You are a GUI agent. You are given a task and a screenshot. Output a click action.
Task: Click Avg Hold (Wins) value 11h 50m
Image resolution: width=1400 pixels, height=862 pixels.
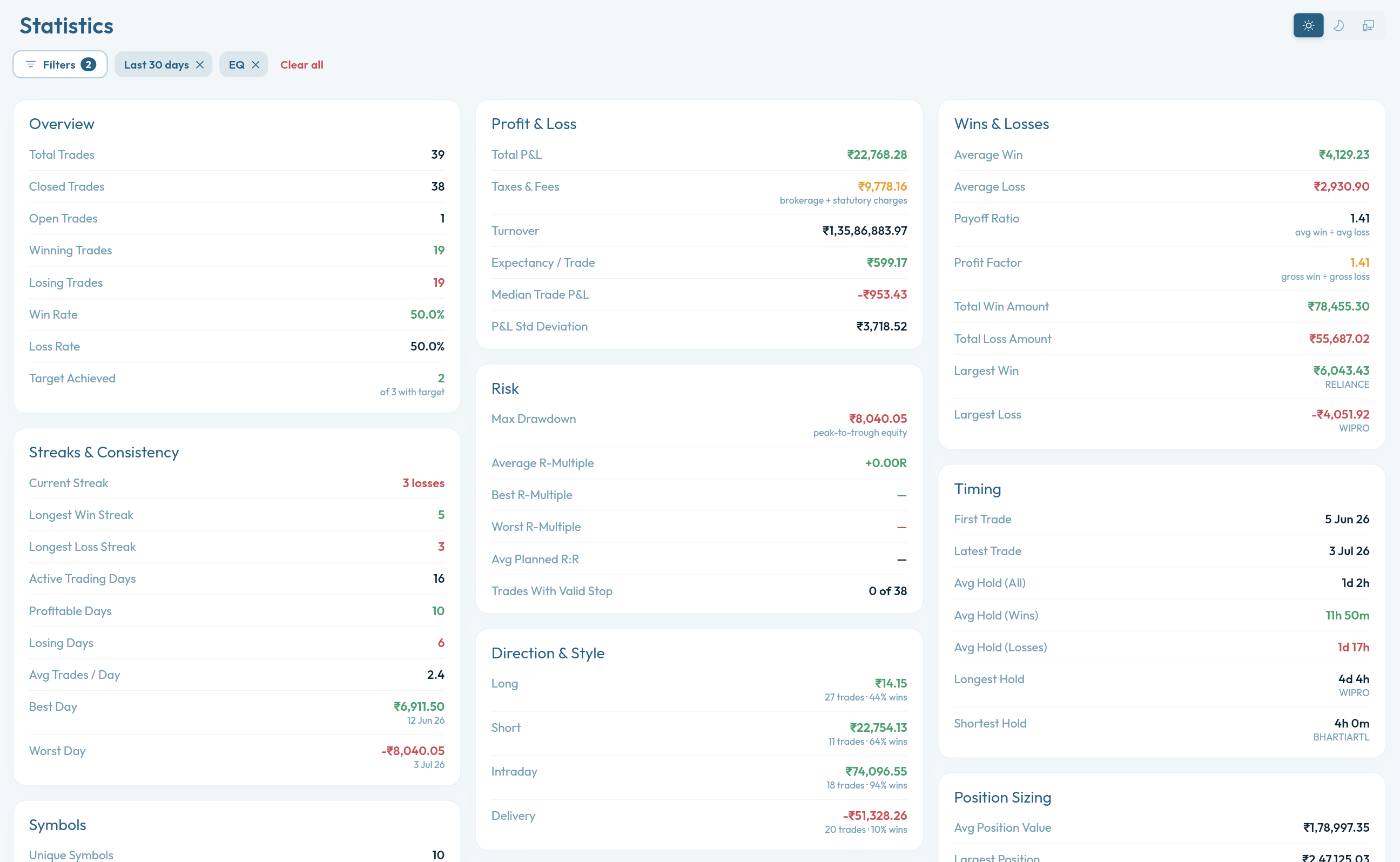1348,615
